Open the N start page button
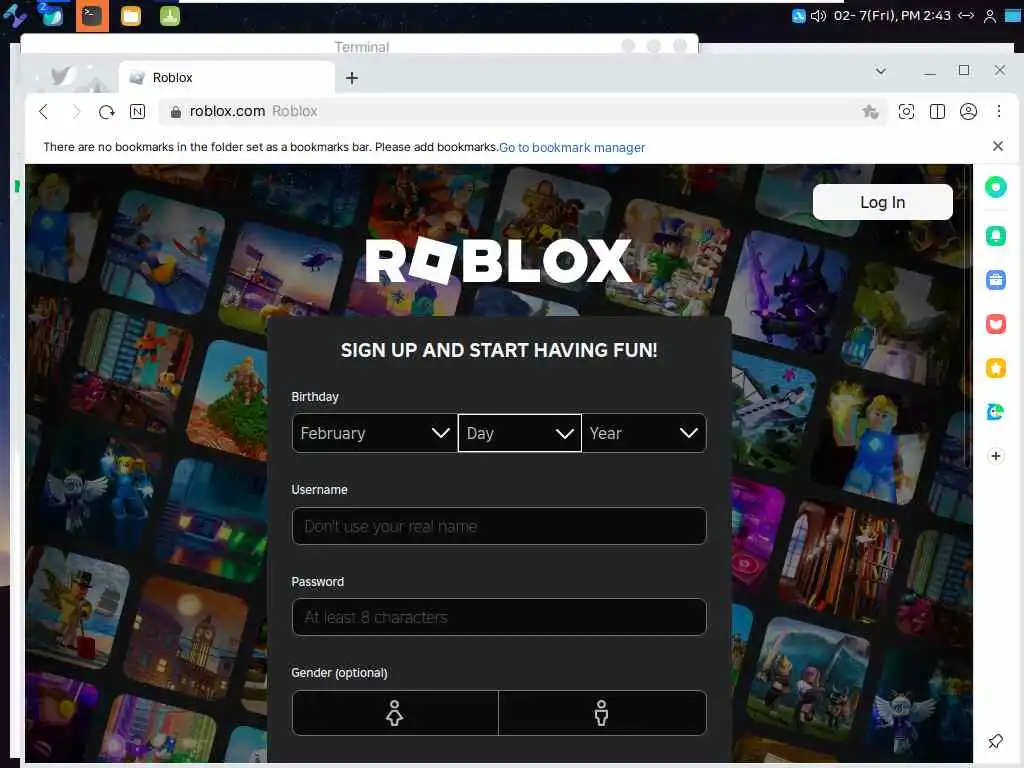 [137, 112]
